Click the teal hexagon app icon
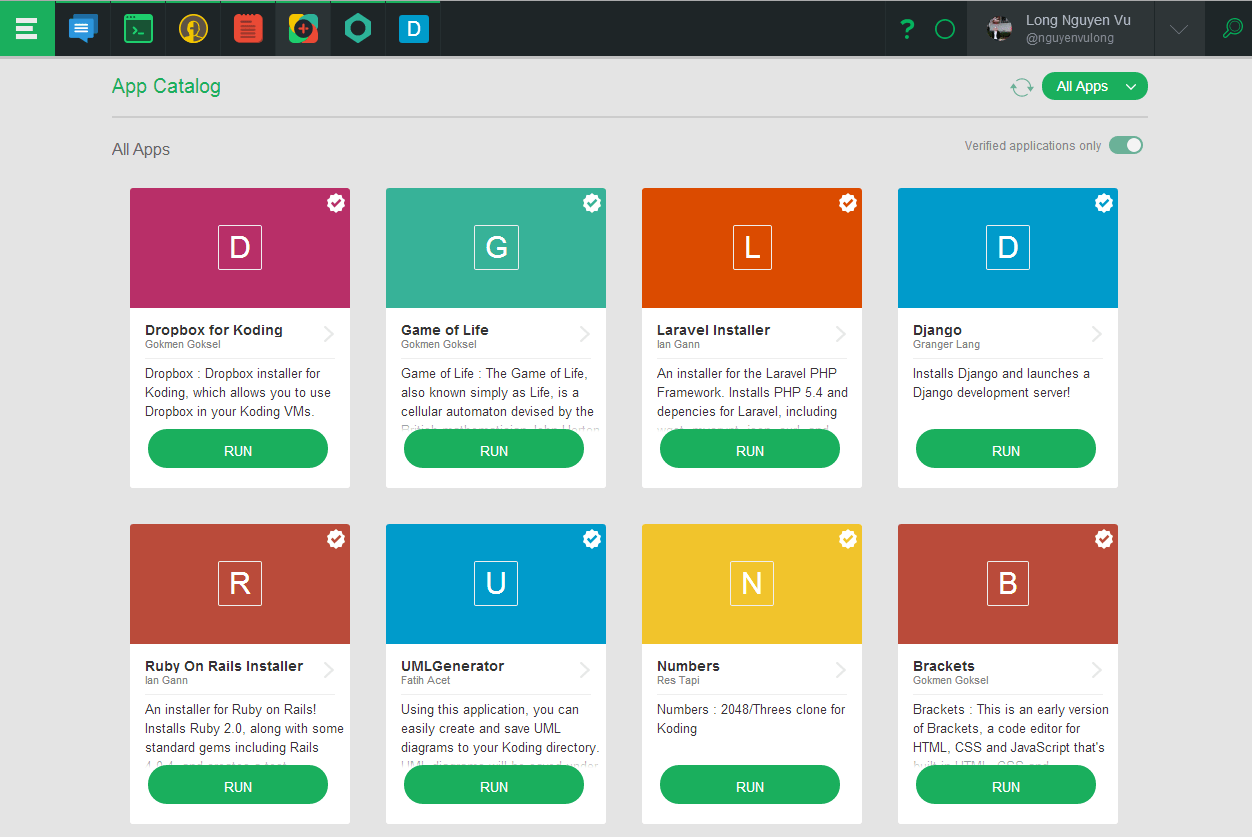Image resolution: width=1252 pixels, height=837 pixels. tap(358, 29)
